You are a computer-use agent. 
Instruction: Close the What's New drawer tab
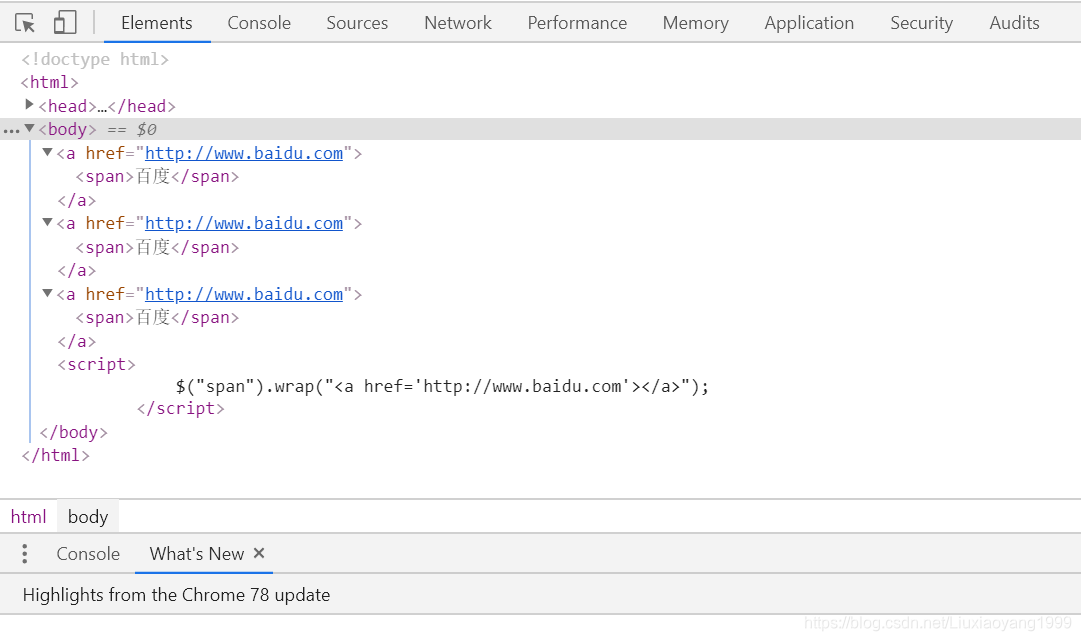(259, 553)
